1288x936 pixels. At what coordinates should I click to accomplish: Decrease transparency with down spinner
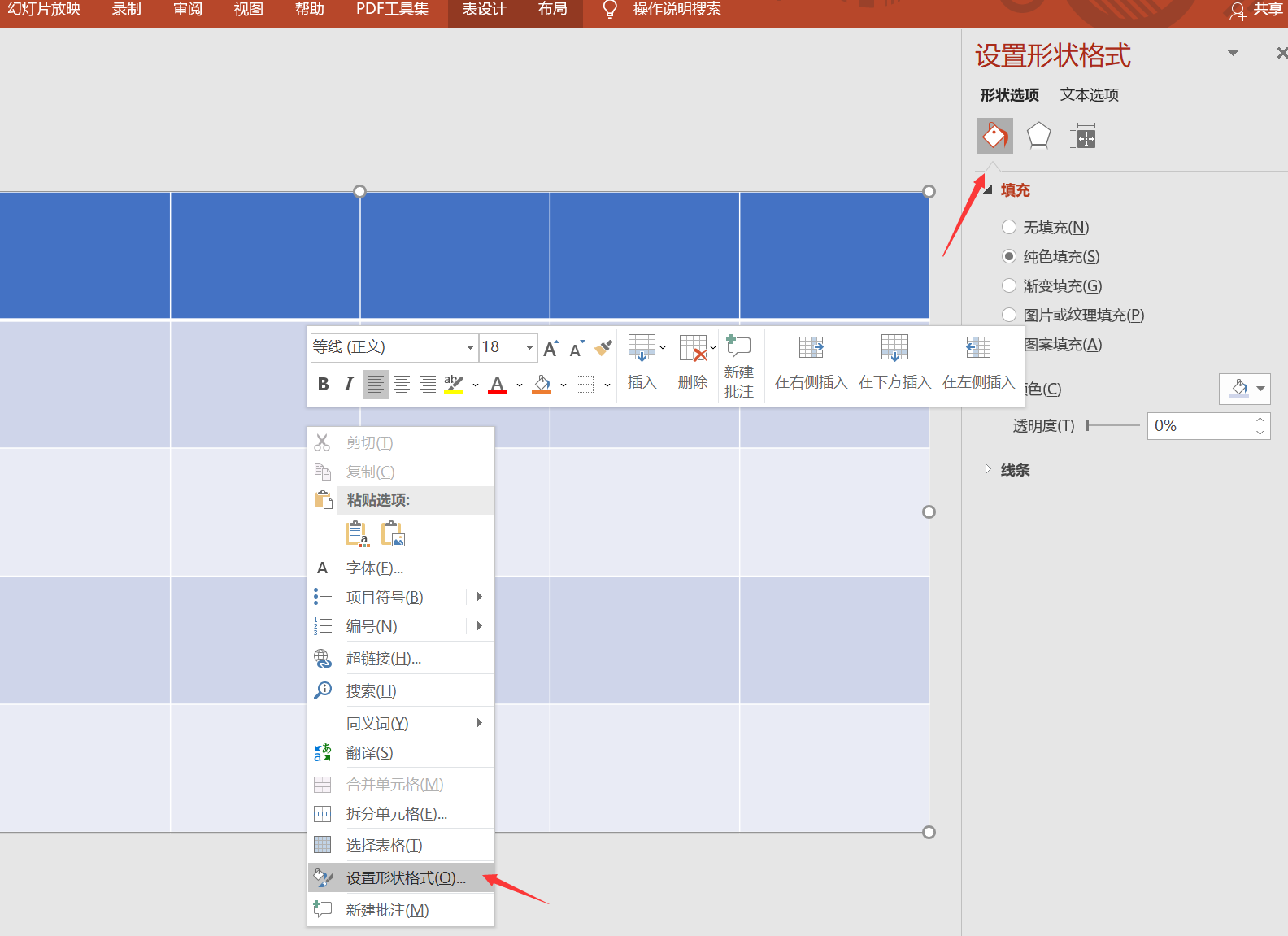pos(1260,433)
